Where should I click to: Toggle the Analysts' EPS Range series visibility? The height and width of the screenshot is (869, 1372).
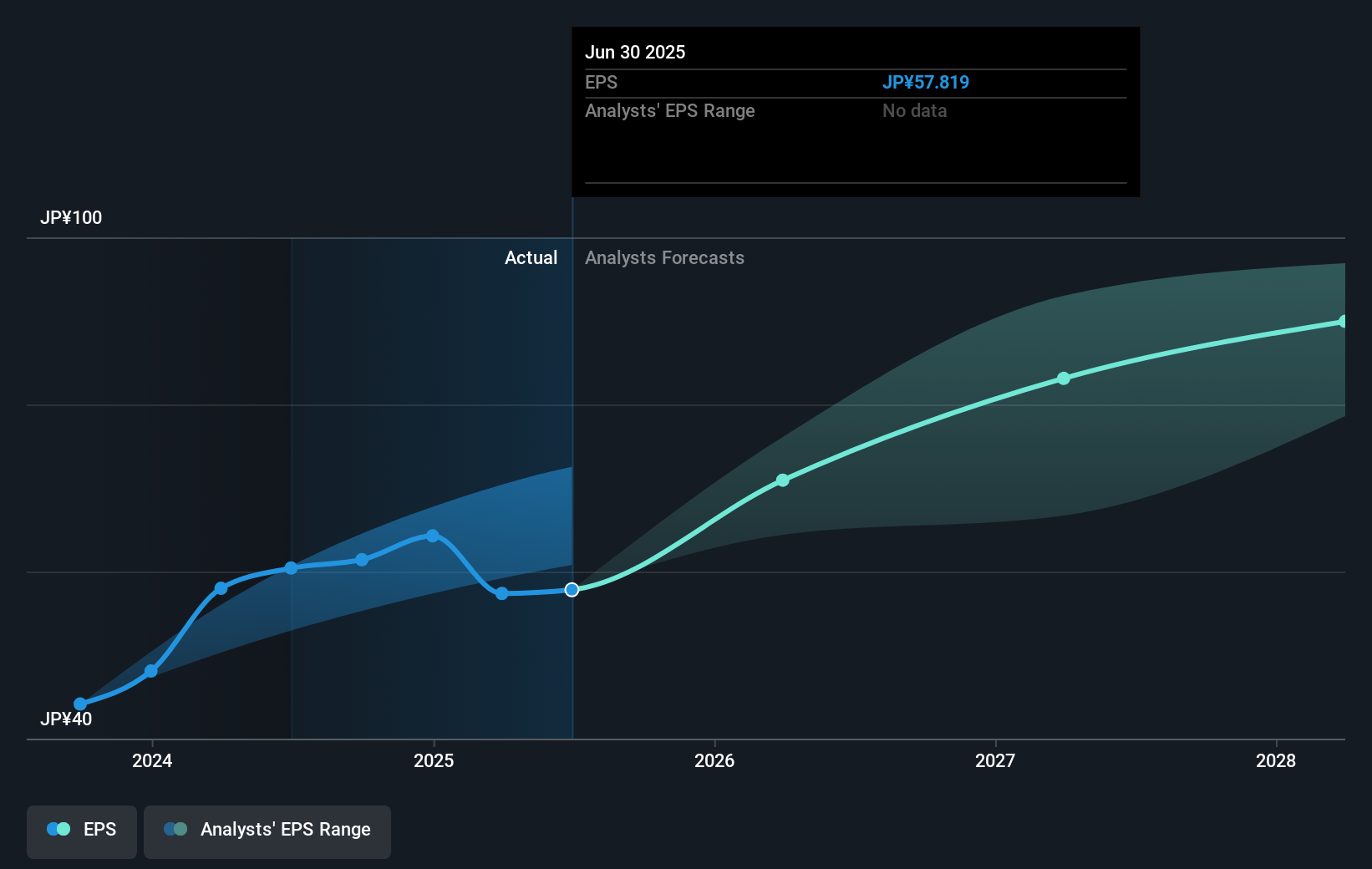[x=267, y=831]
